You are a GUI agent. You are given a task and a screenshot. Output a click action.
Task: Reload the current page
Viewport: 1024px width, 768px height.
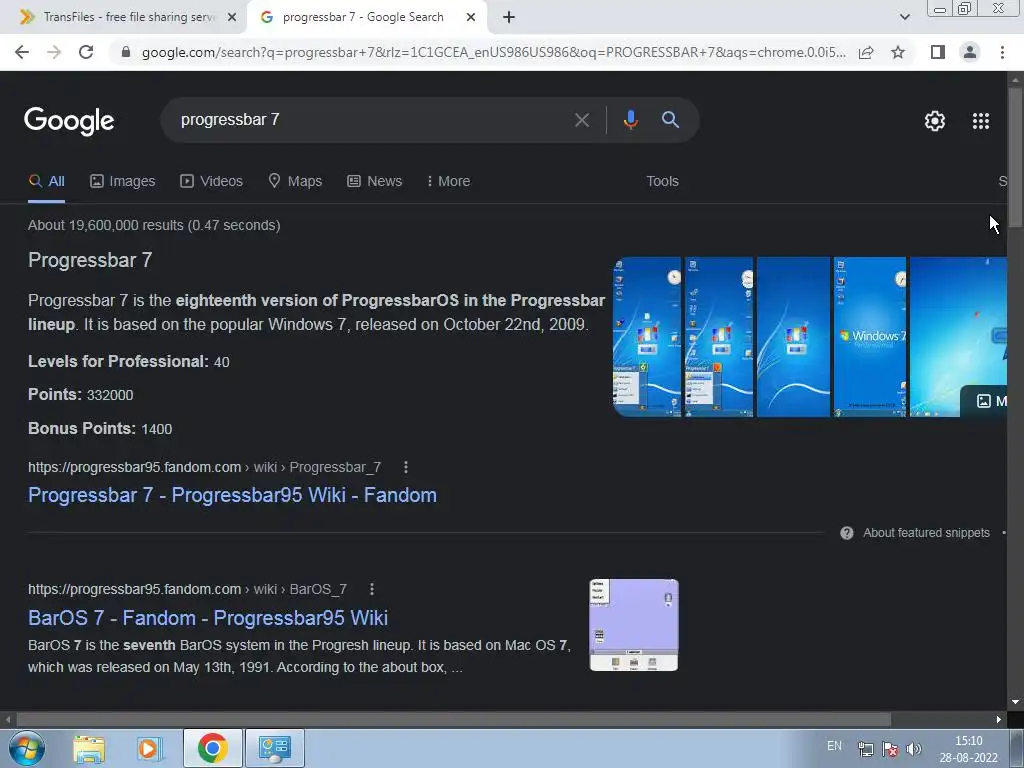(86, 52)
